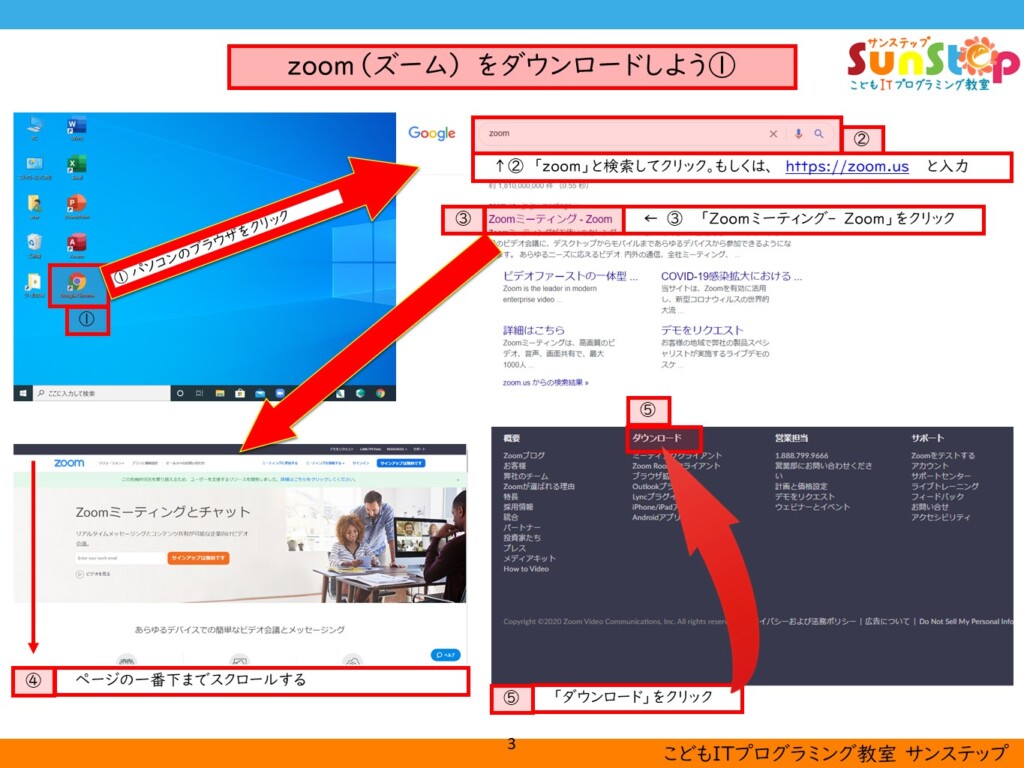Open the Recycle Bin on the desktop

click(35, 246)
